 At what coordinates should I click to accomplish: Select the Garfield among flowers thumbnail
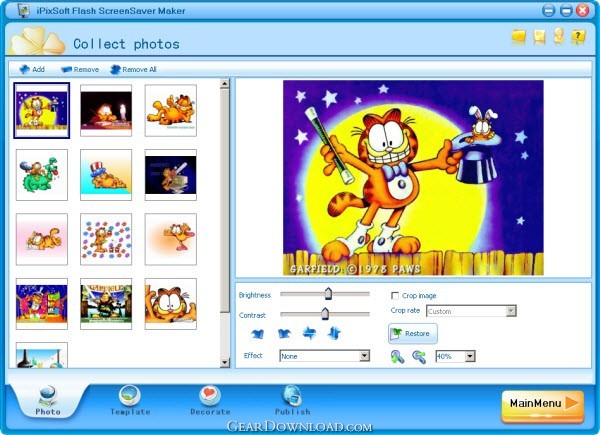(106, 239)
